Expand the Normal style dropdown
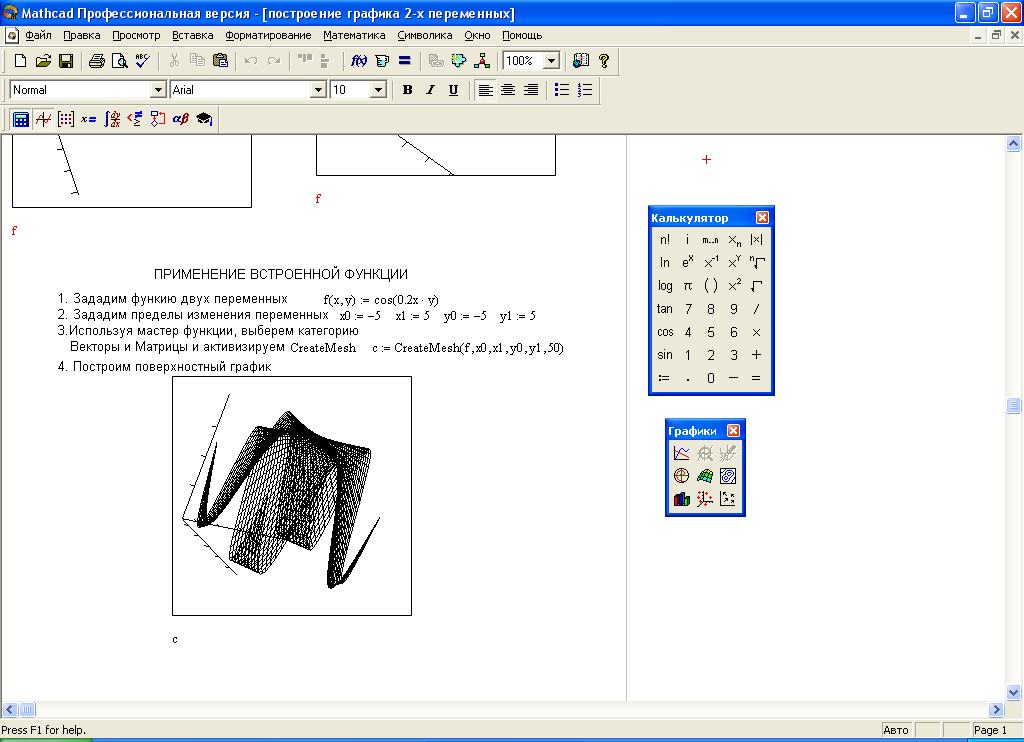 [x=158, y=90]
